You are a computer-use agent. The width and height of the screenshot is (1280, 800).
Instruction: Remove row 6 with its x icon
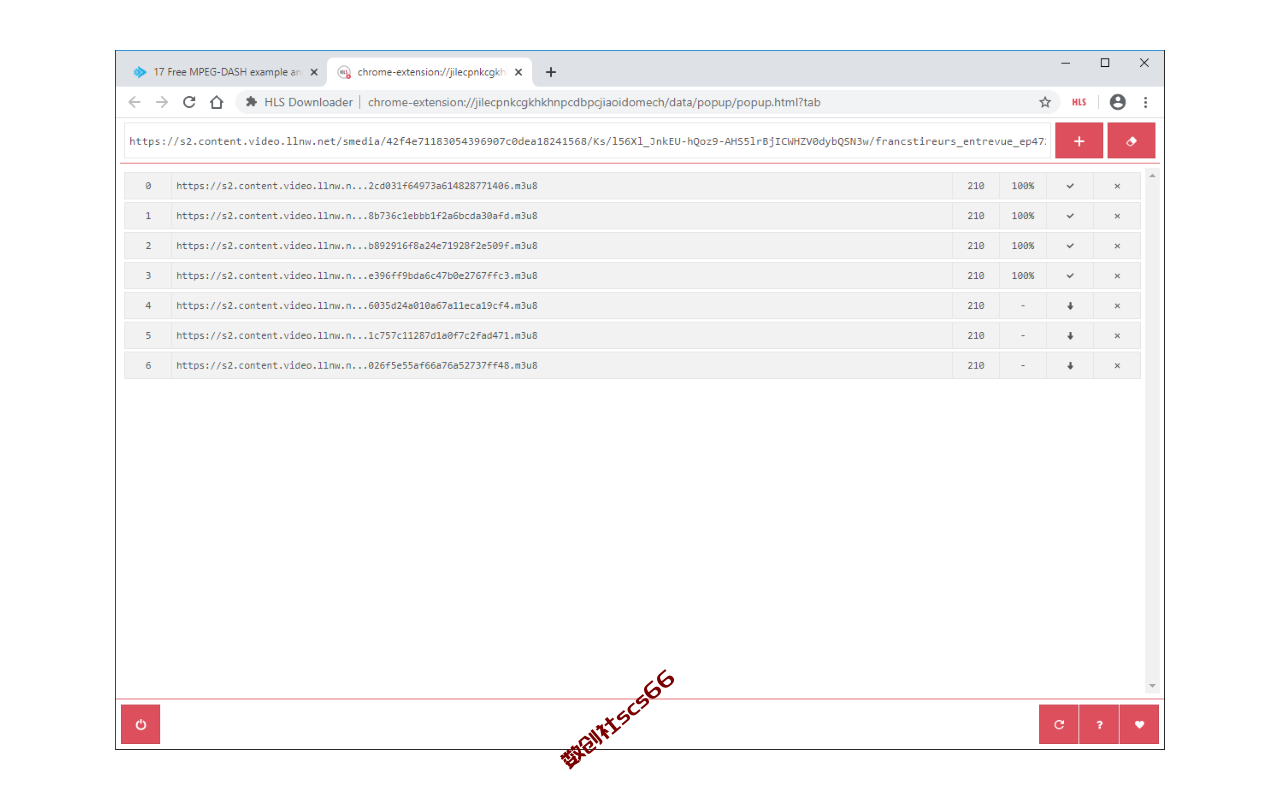pos(1117,366)
